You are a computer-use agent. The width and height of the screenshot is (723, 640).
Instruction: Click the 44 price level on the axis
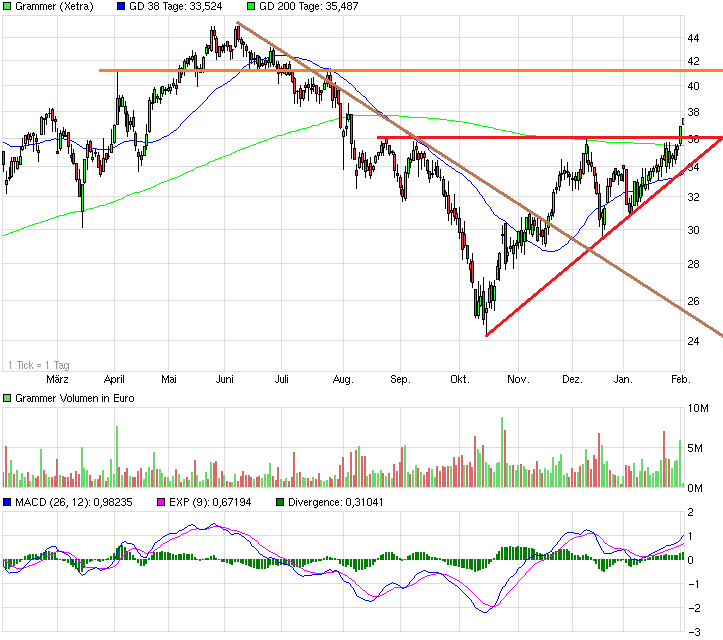692,38
